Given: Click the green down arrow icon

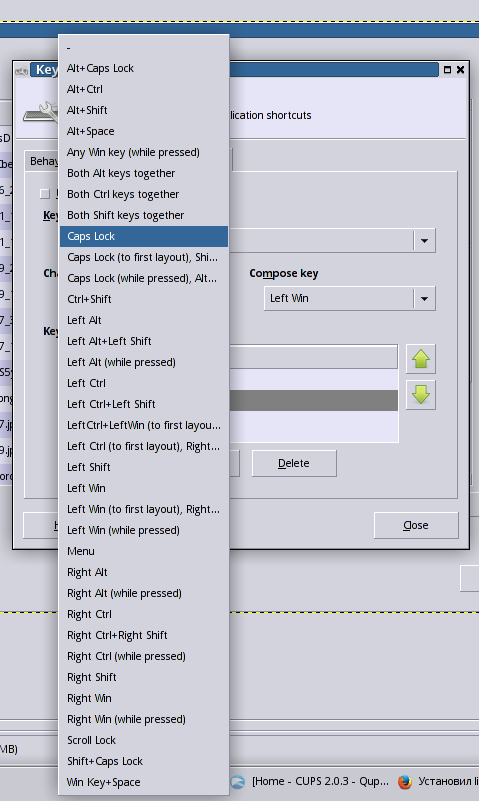Looking at the screenshot, I should click(x=421, y=394).
